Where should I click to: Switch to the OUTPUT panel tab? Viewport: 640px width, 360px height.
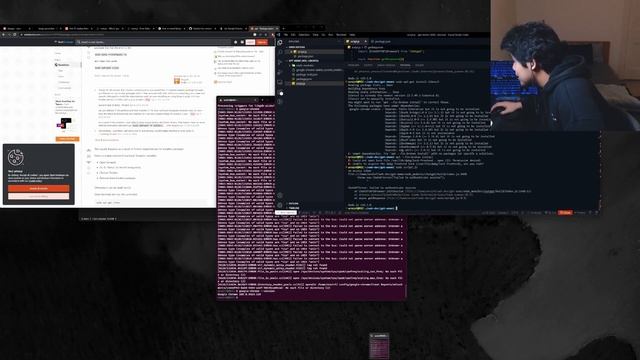[368, 65]
